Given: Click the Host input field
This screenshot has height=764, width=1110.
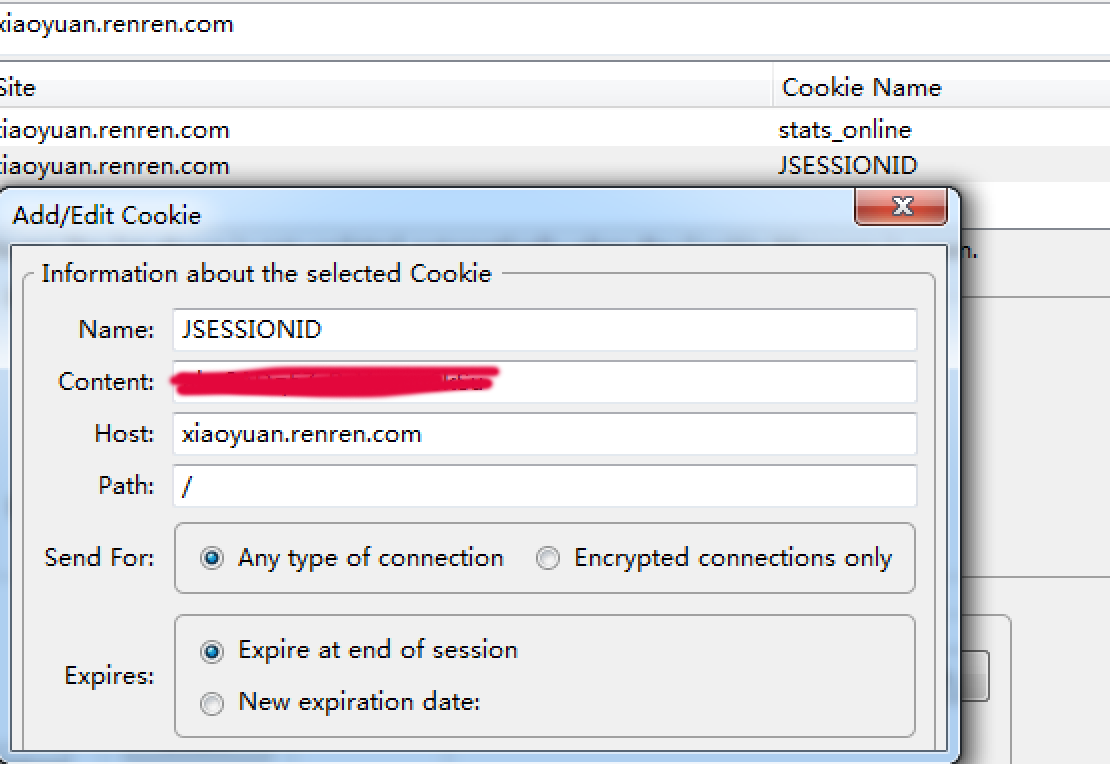Looking at the screenshot, I should click(544, 433).
